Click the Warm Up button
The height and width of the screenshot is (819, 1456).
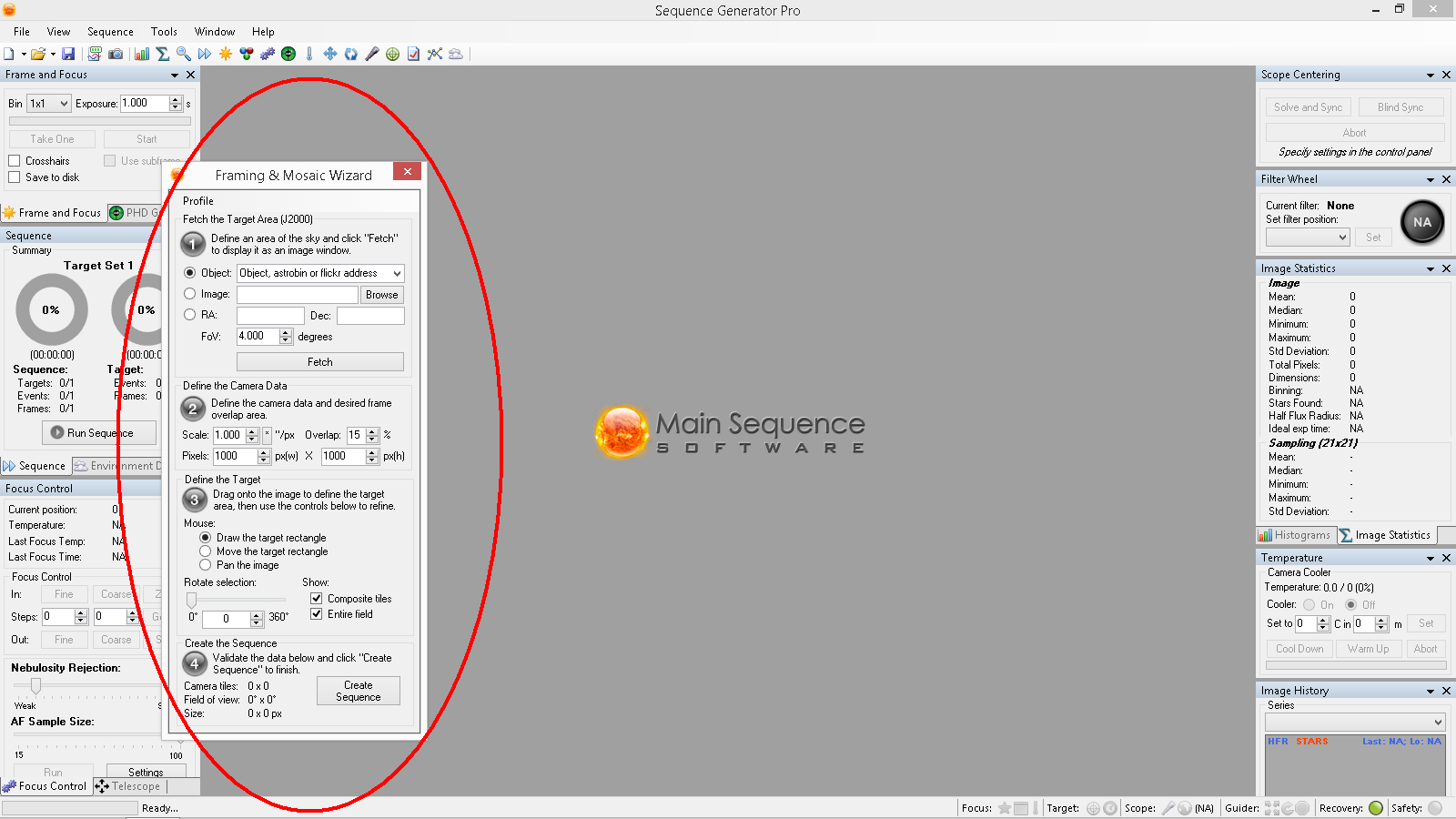(1368, 649)
